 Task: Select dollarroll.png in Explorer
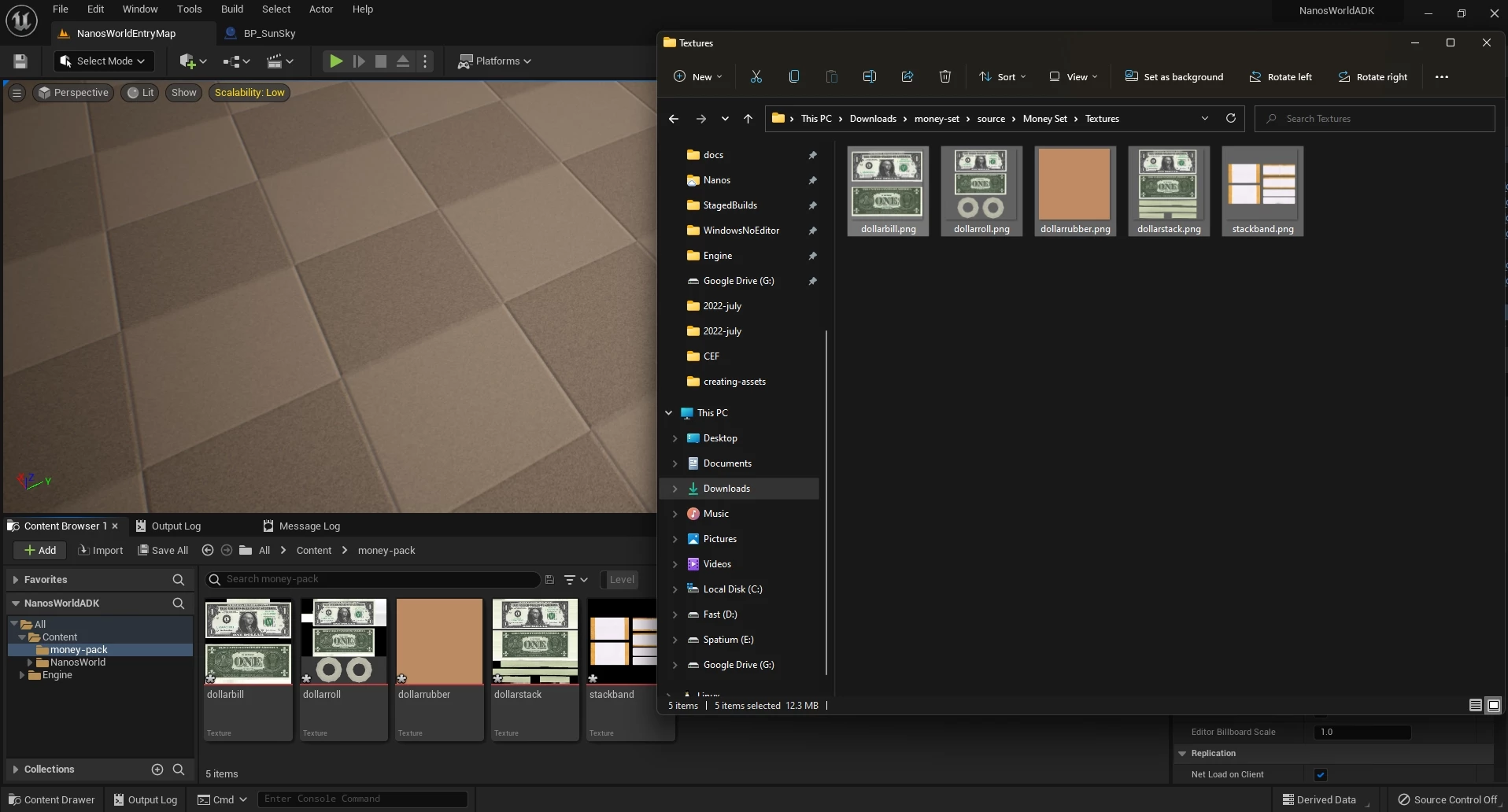(x=981, y=191)
